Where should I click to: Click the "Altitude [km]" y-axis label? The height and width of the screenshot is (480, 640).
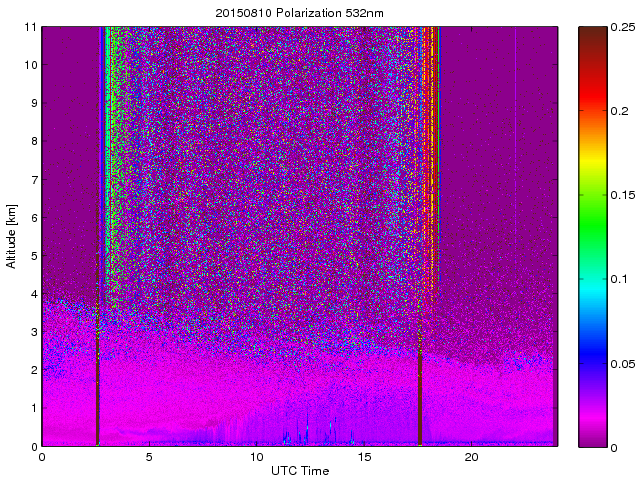coord(12,236)
